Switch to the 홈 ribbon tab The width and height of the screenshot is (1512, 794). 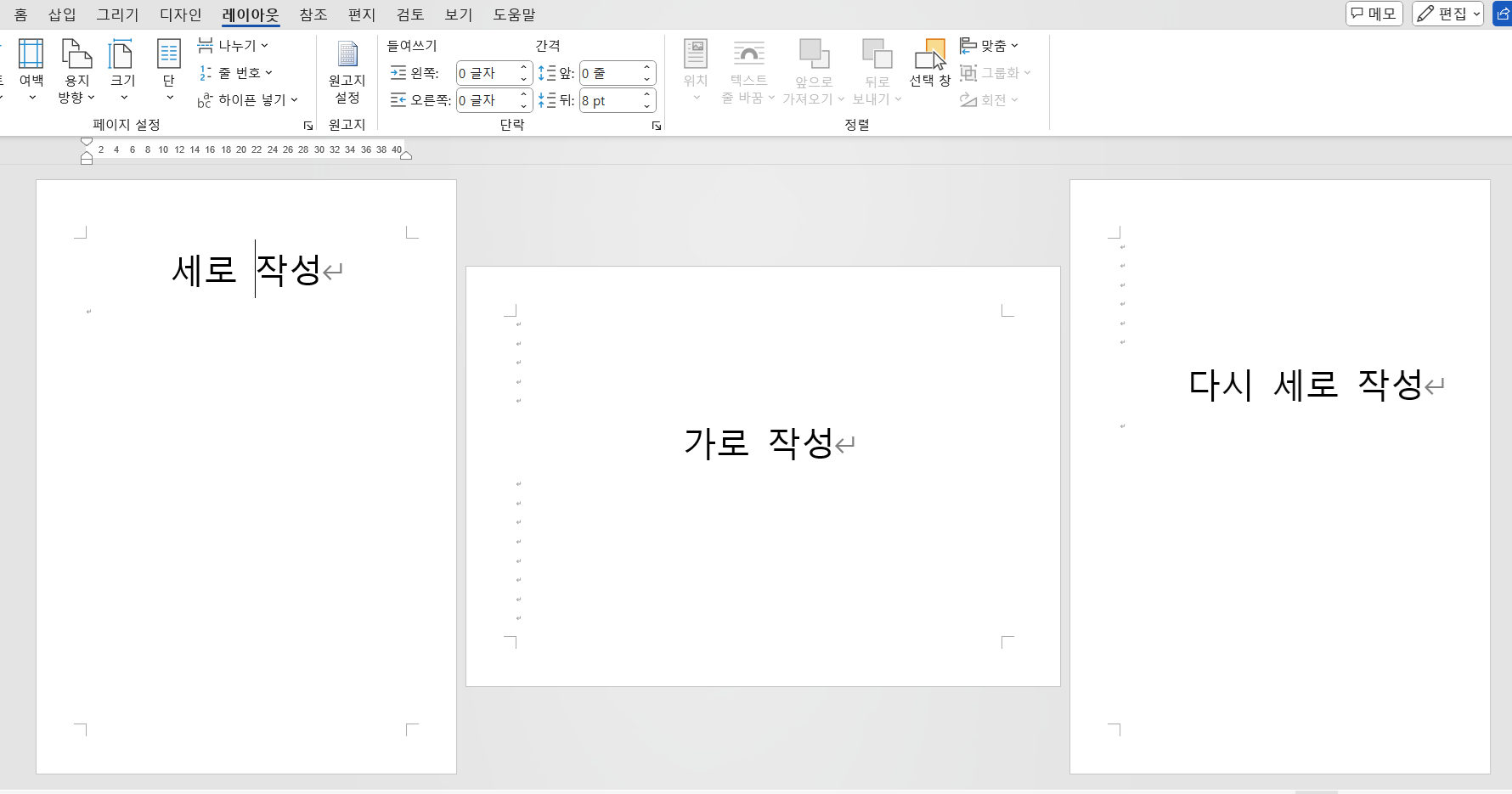pyautogui.click(x=20, y=14)
